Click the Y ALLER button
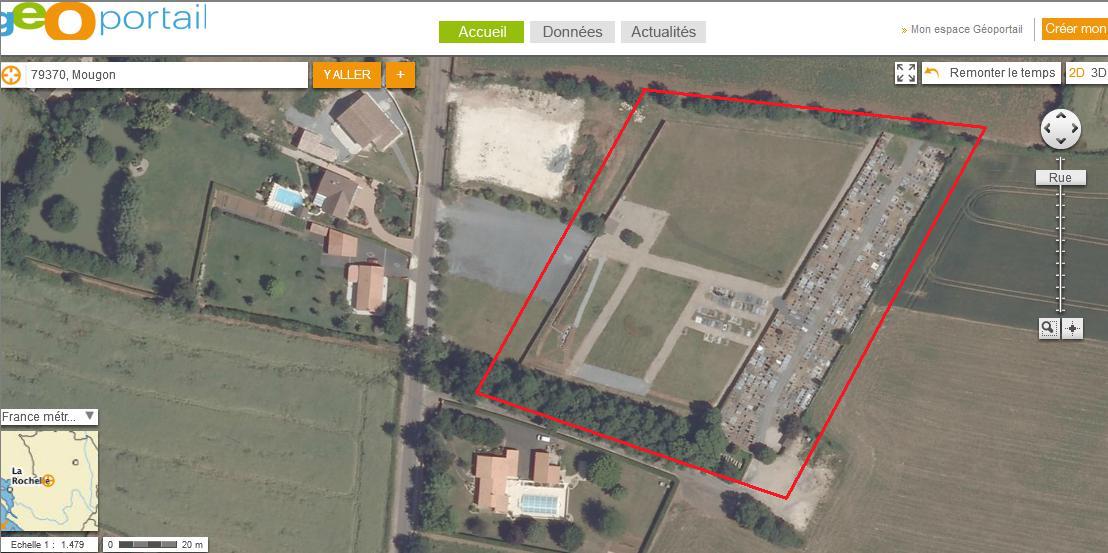The width and height of the screenshot is (1108, 553). (x=347, y=75)
